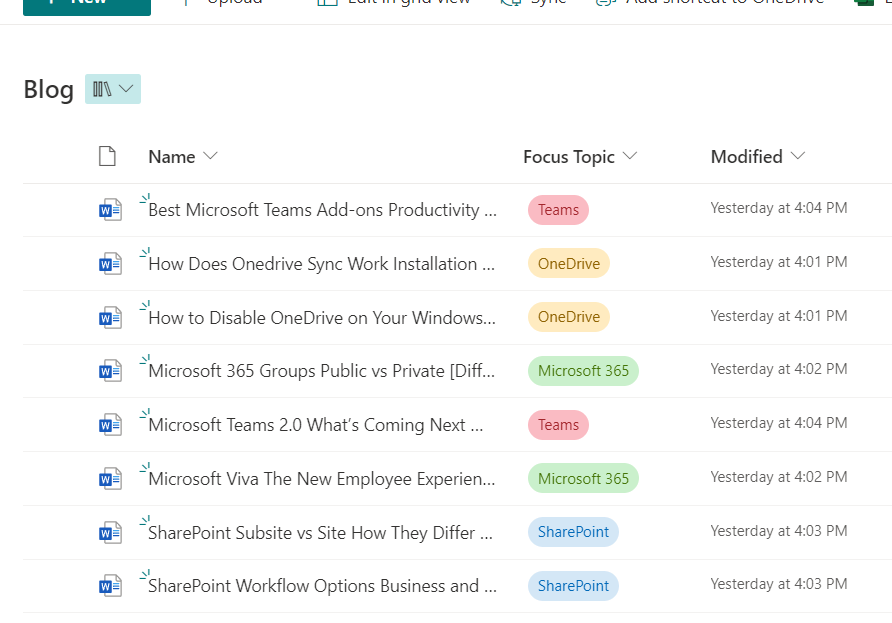Click modified time of SharePoint Subsite vs Site row
Viewport: 892px width, 623px height.
coord(779,531)
